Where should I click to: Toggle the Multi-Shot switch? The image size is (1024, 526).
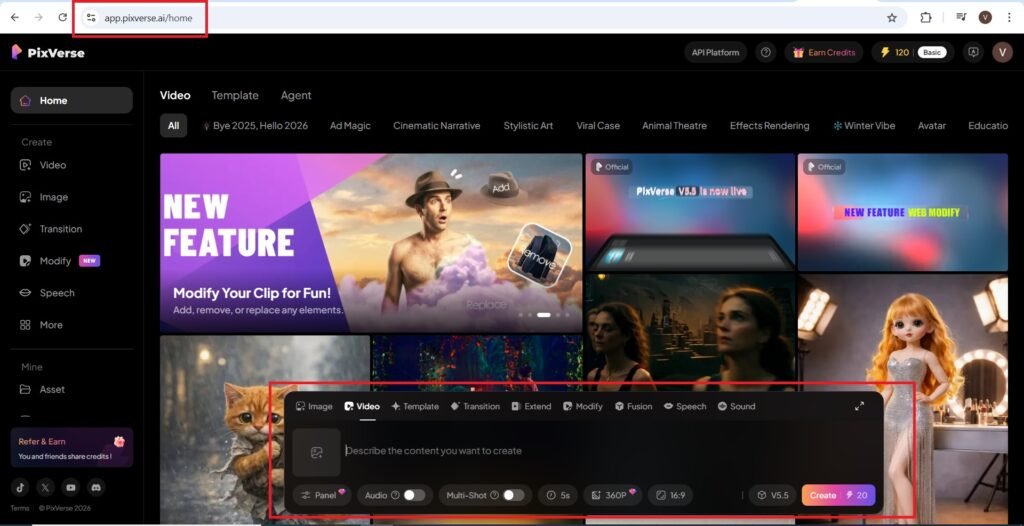pyautogui.click(x=513, y=495)
